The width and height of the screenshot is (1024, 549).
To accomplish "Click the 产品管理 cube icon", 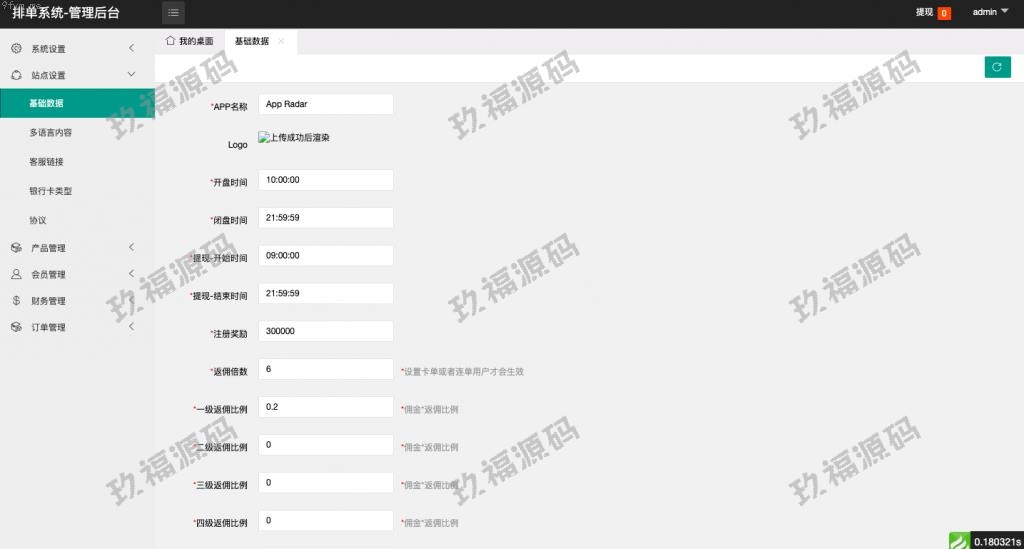I will coord(16,248).
